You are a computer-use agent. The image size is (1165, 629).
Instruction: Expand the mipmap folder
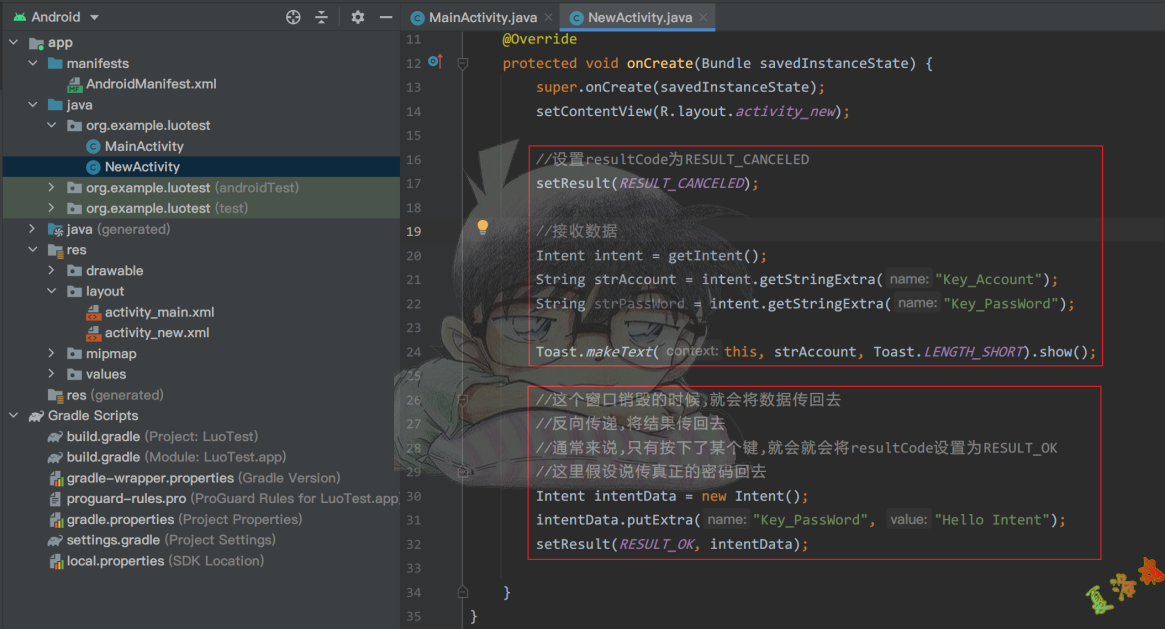[52, 354]
